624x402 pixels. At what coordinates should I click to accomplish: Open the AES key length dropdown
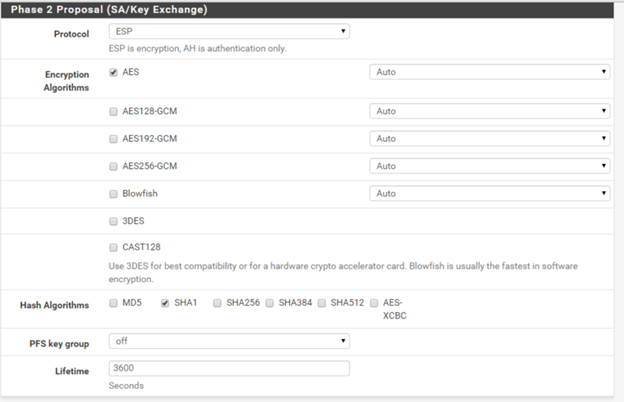(x=489, y=72)
